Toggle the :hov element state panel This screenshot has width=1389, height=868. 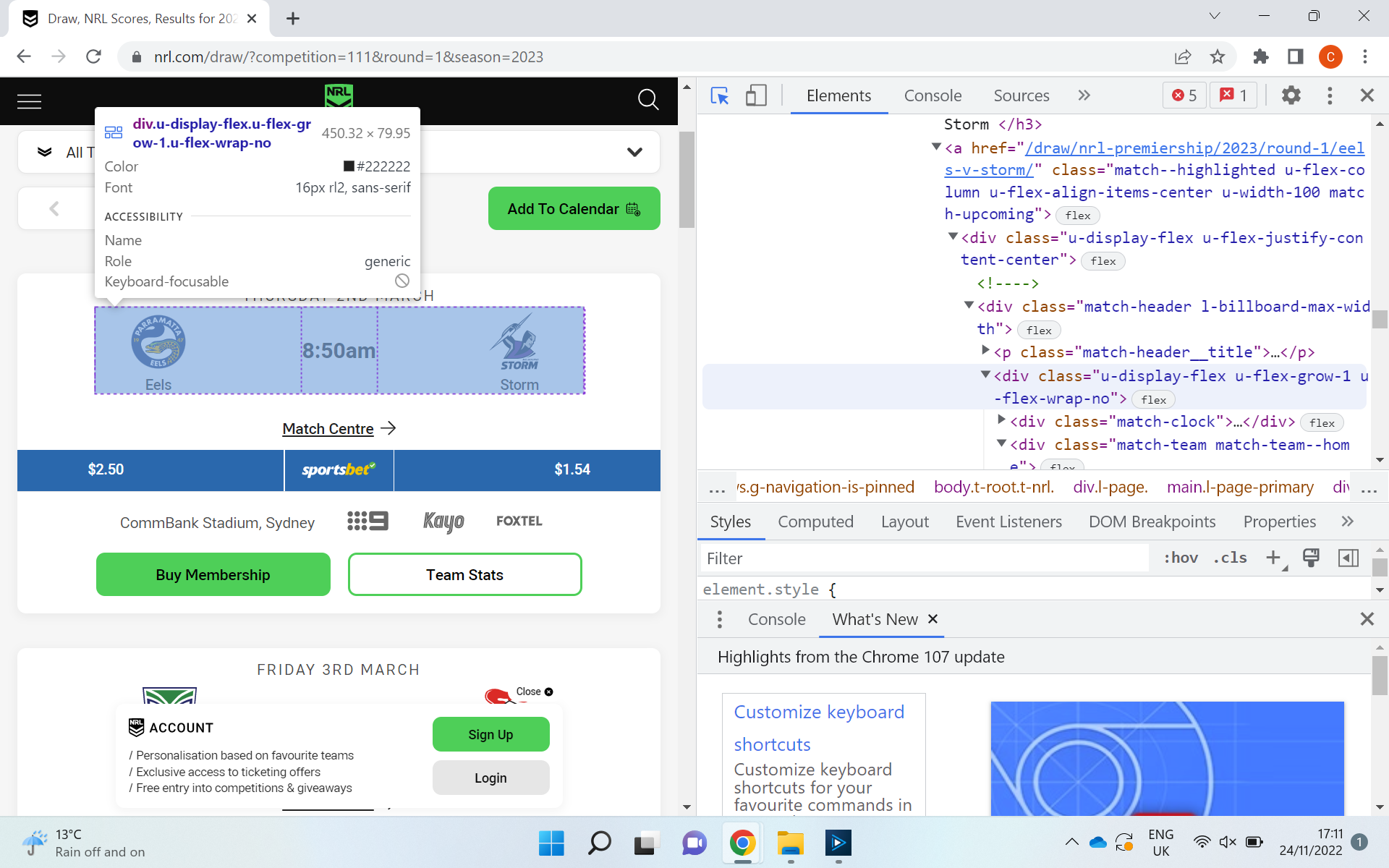tap(1181, 558)
